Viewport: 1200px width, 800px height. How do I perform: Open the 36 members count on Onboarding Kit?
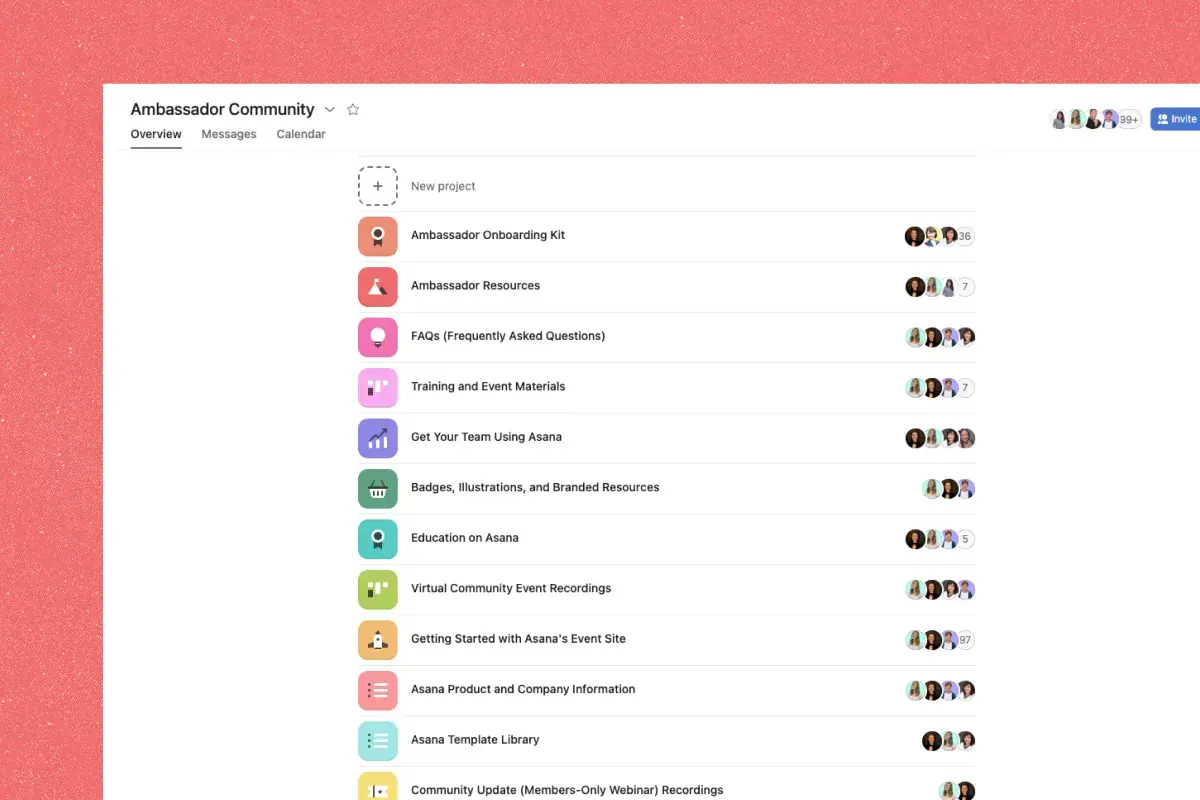coord(963,236)
